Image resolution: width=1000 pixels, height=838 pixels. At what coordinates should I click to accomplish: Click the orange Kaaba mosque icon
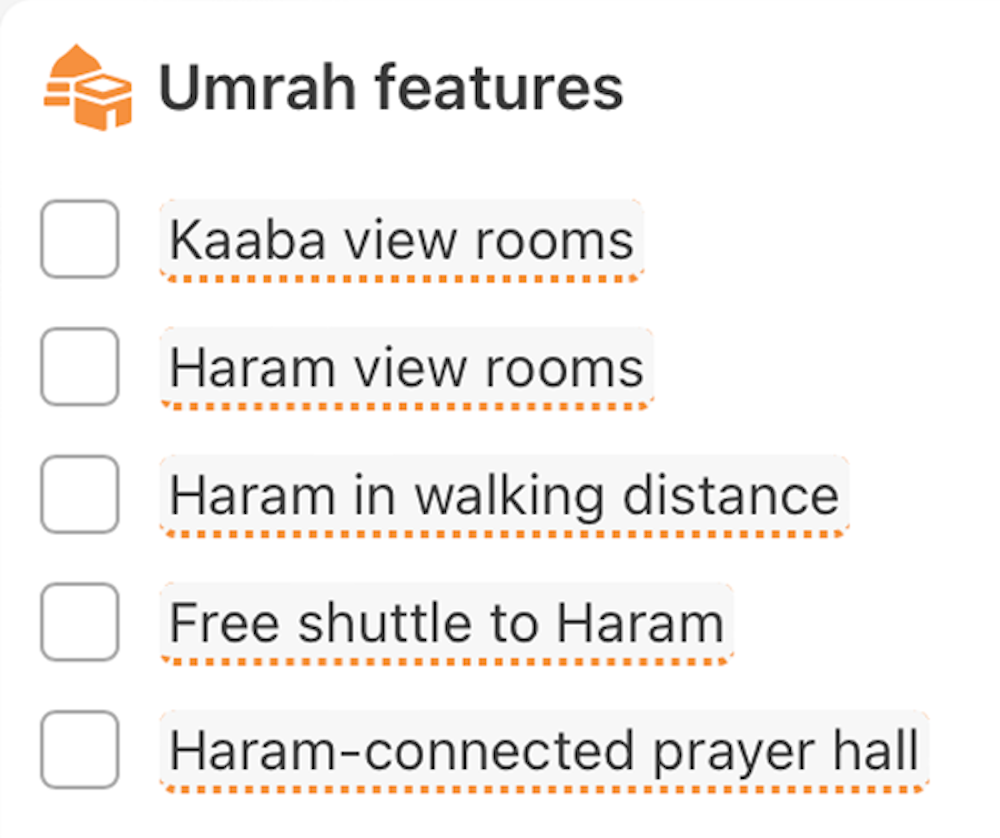[x=88, y=88]
